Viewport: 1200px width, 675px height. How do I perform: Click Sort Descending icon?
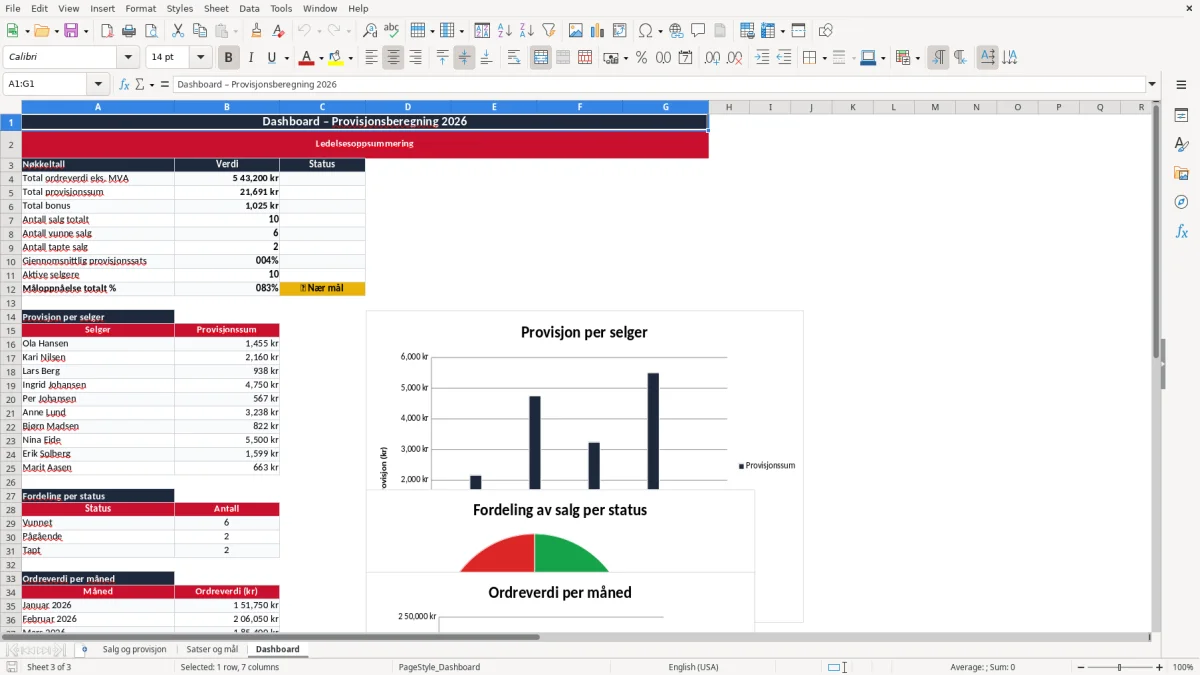526,31
